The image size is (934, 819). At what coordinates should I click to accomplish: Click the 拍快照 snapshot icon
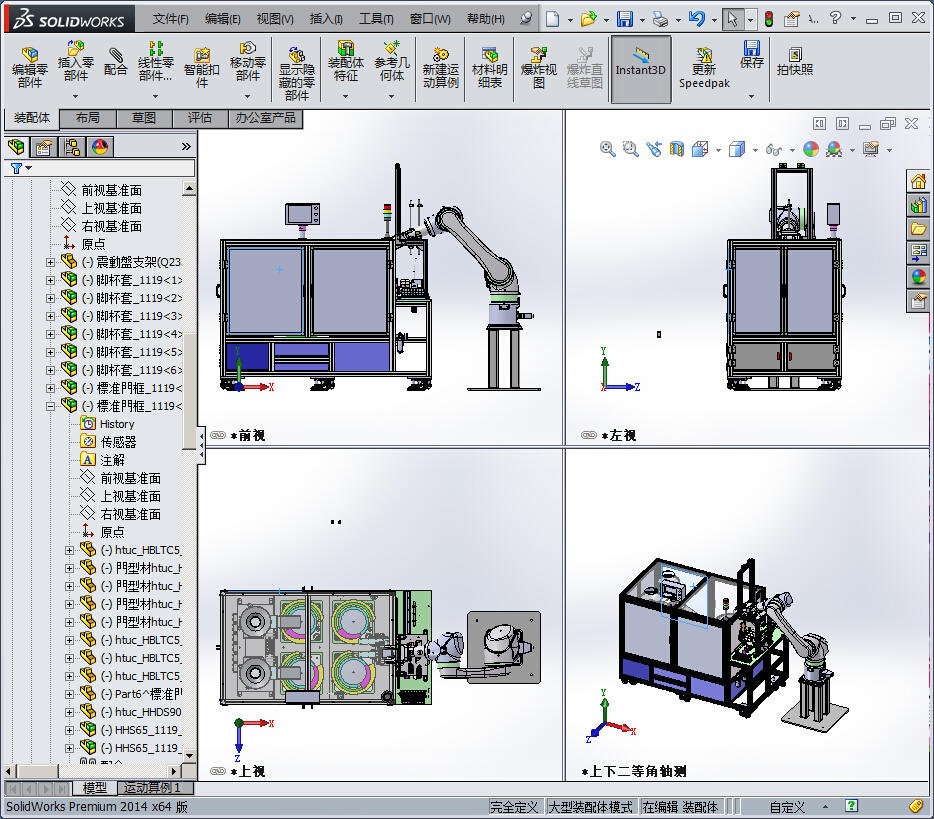795,62
